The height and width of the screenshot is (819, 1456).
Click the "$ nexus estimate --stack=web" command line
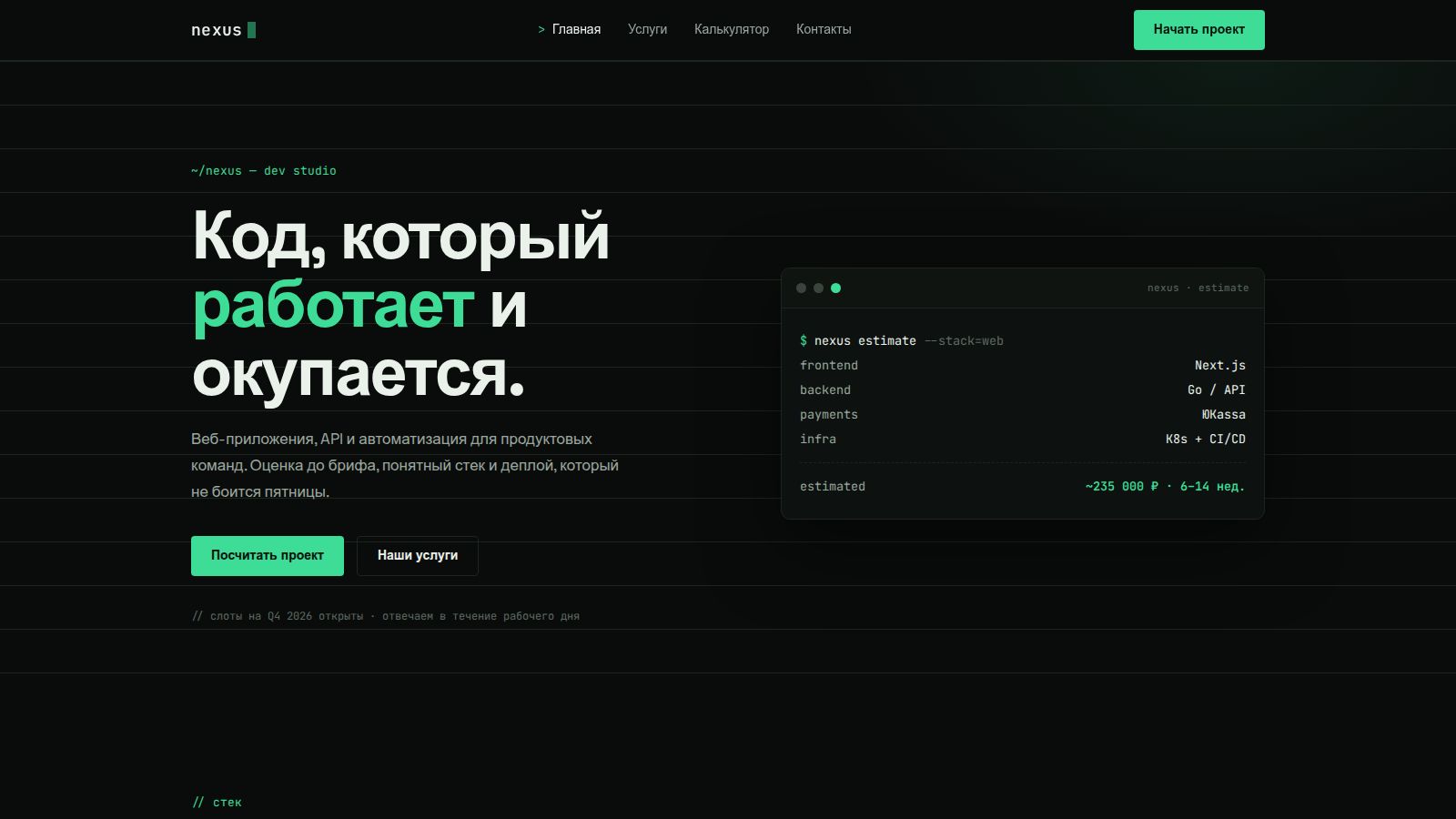point(902,341)
